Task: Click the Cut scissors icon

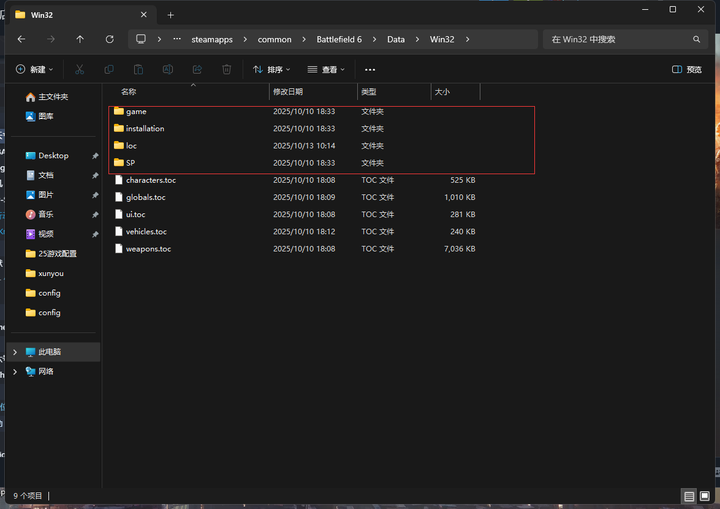Action: tap(80, 70)
